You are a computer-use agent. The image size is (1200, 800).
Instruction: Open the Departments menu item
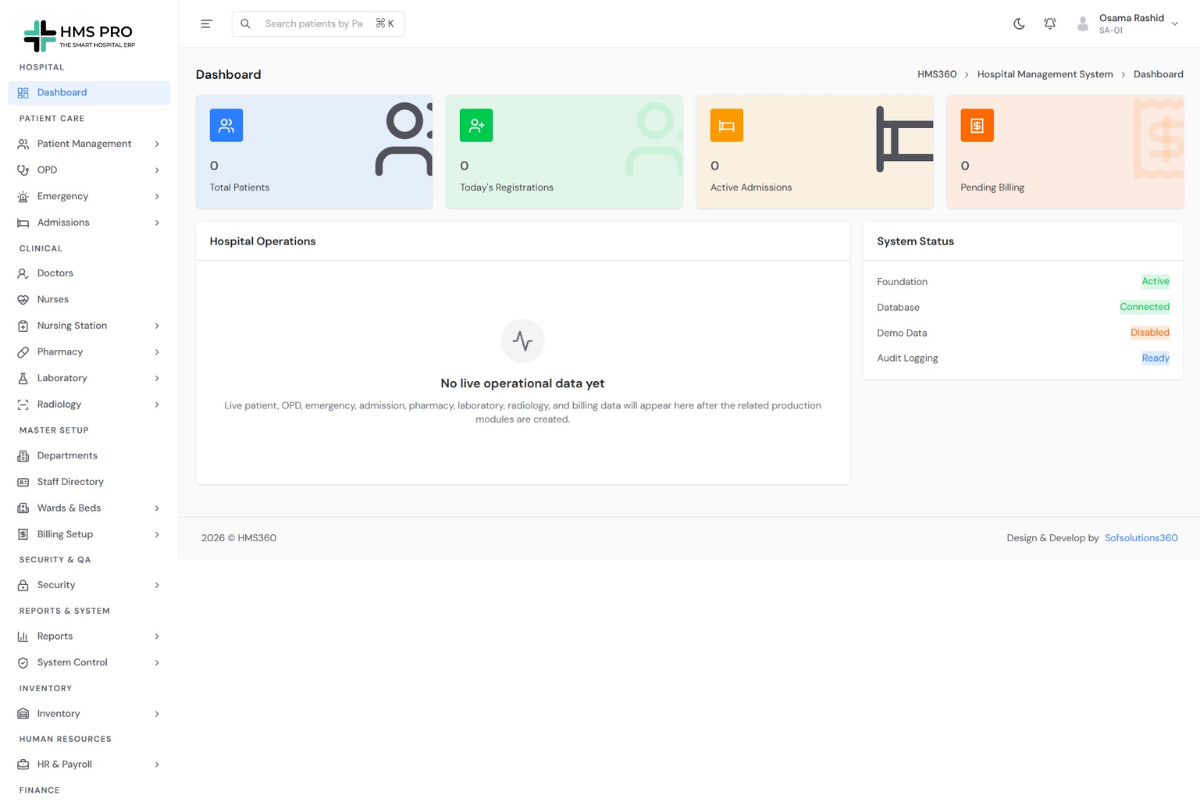tap(89, 456)
